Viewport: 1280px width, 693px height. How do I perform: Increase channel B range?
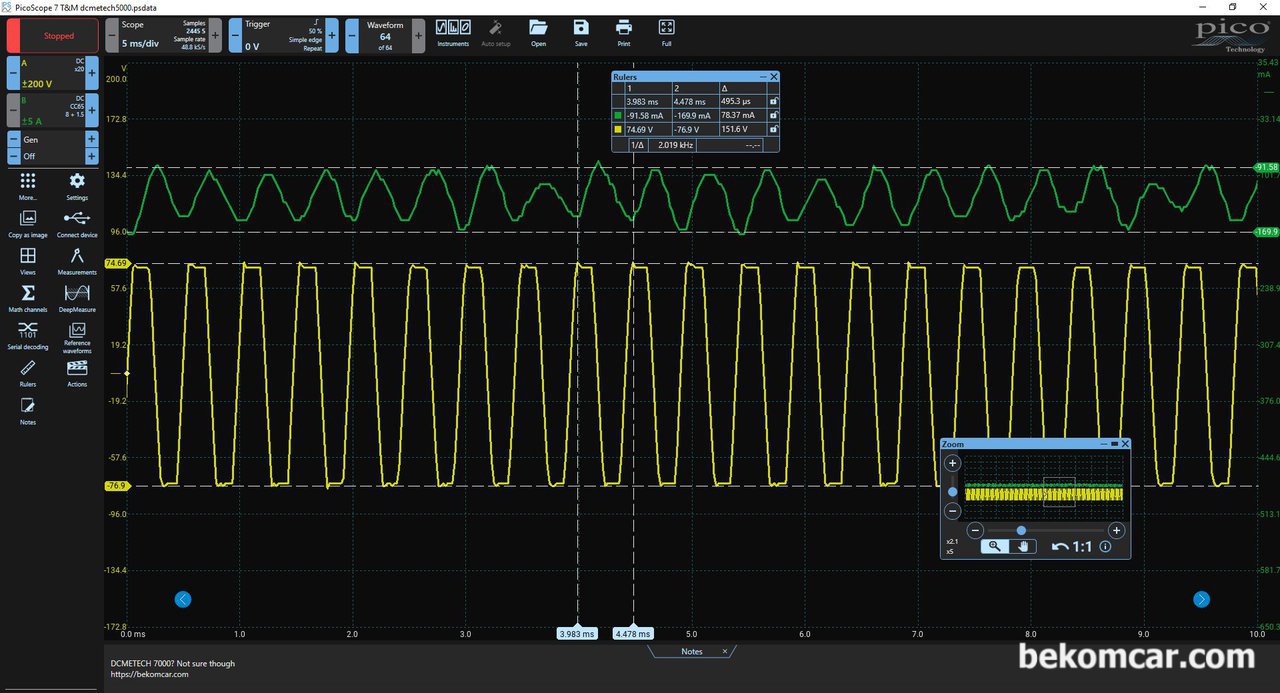(x=92, y=110)
